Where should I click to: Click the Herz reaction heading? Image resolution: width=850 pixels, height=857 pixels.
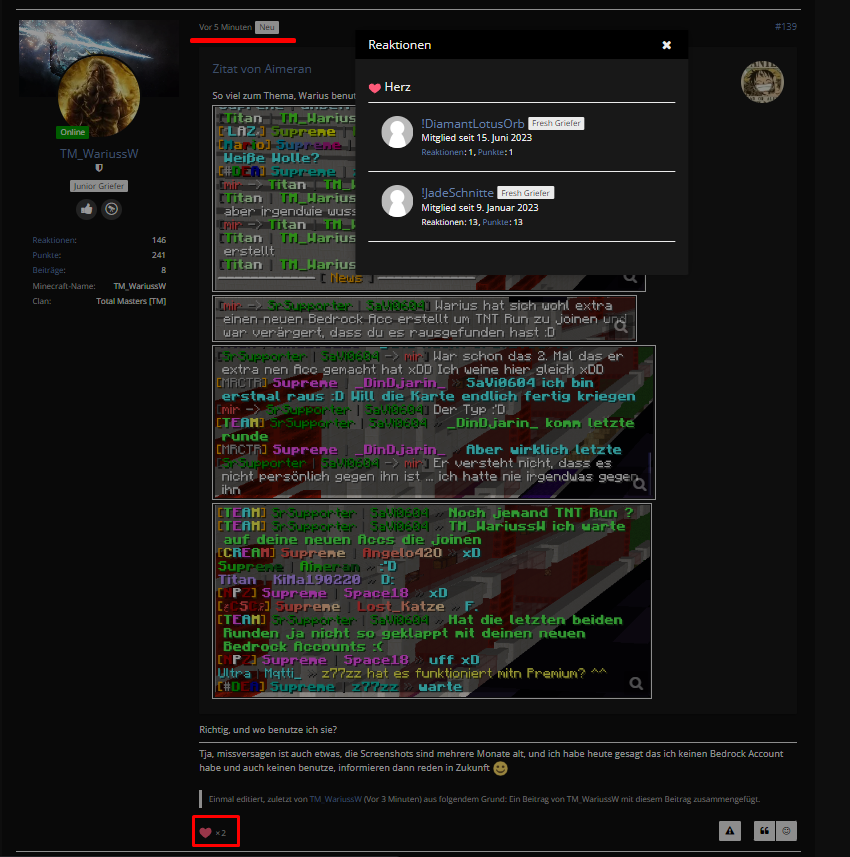(x=390, y=87)
